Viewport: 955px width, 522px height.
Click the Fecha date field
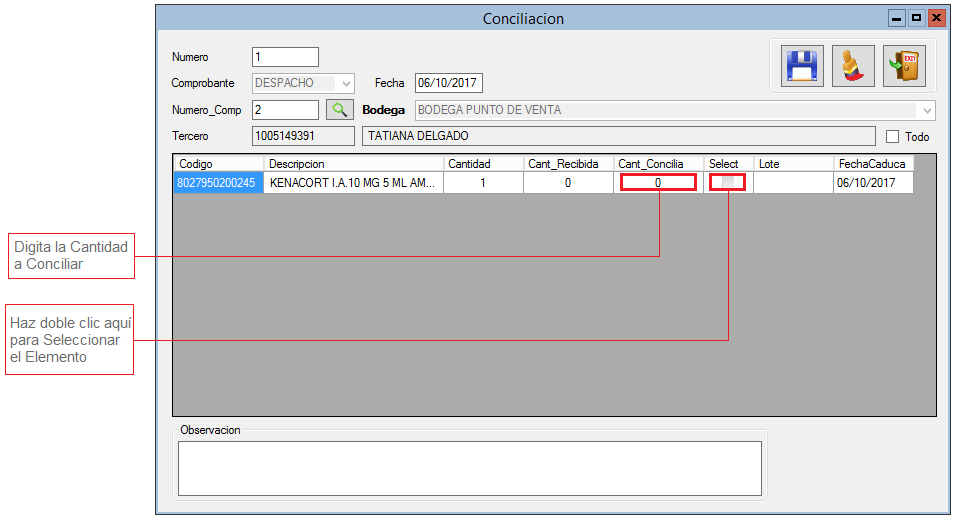[x=448, y=84]
